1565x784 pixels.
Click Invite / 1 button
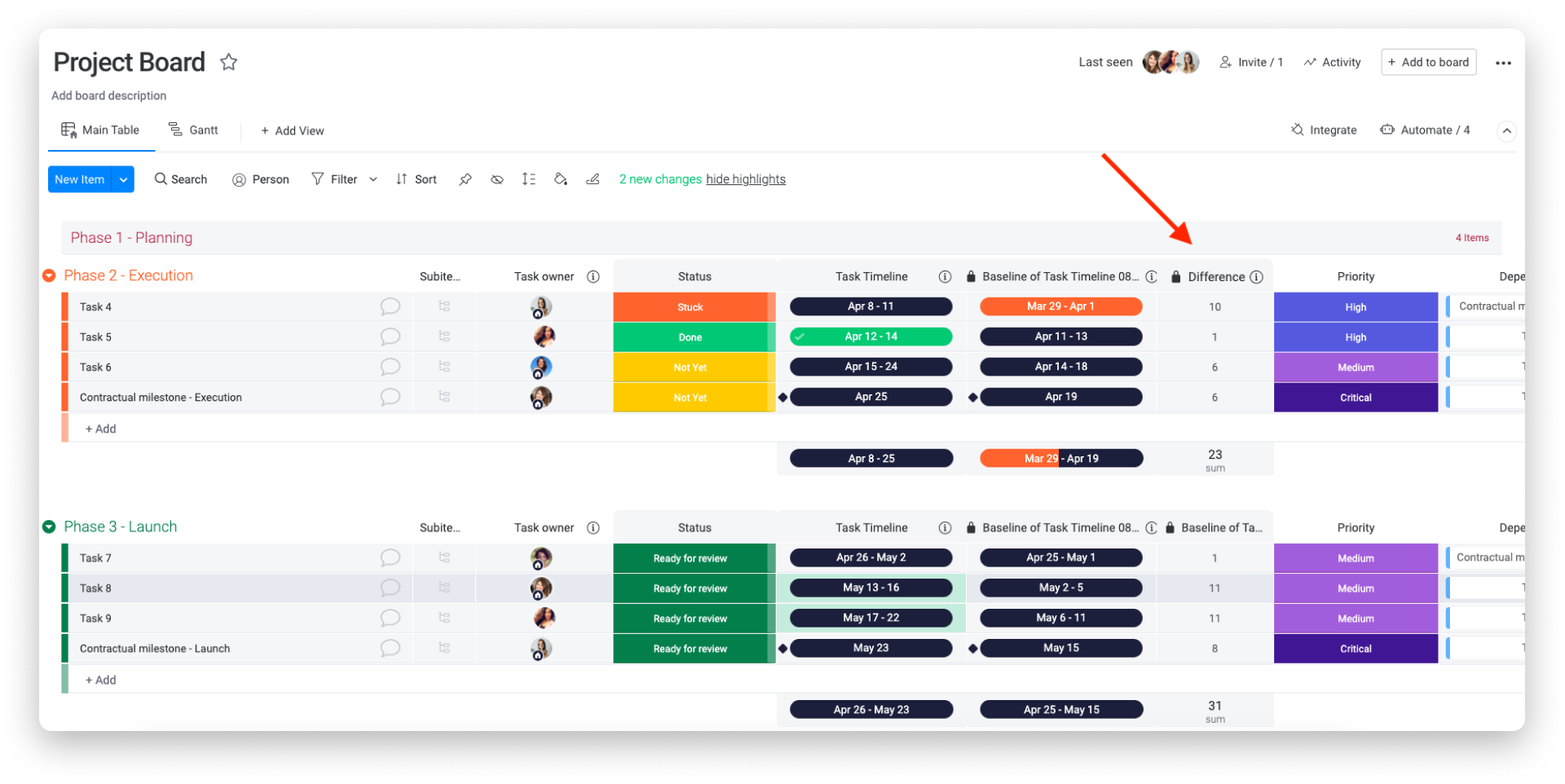(x=1251, y=62)
